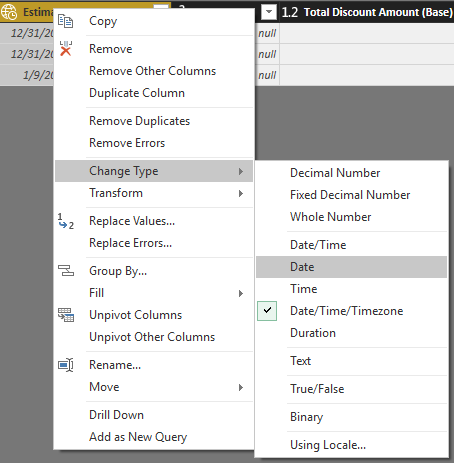Open the Transform menu entry
The height and width of the screenshot is (463, 454).
(154, 193)
